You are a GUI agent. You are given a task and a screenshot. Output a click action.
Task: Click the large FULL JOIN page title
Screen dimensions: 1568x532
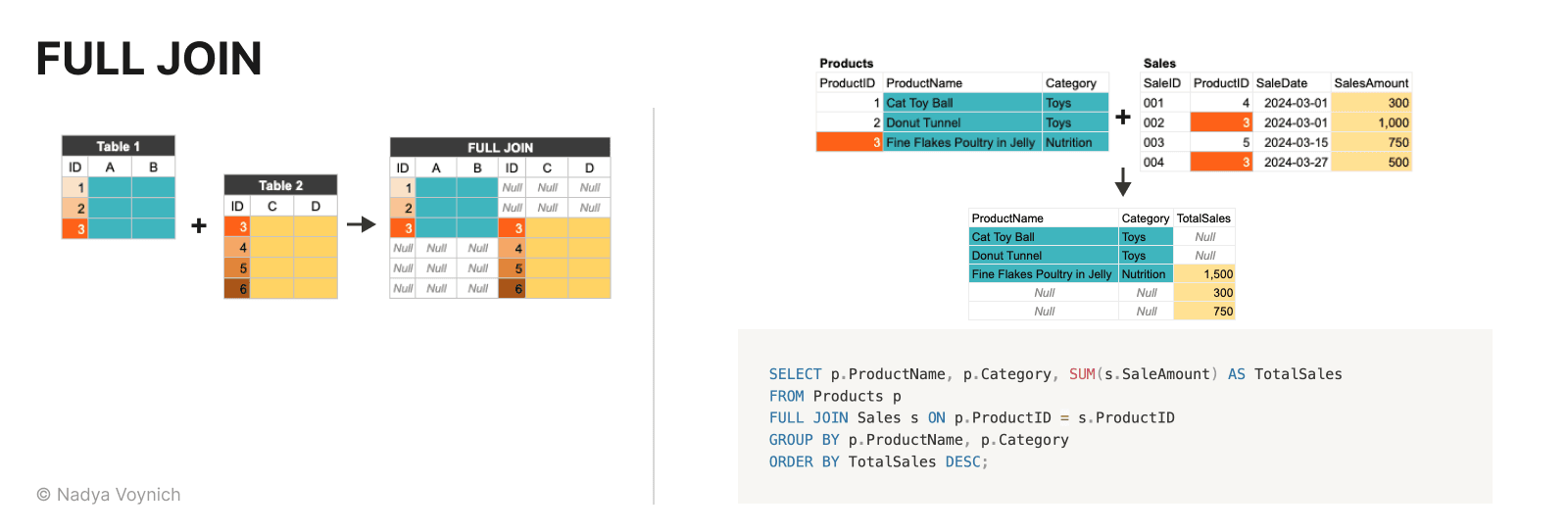(x=149, y=59)
